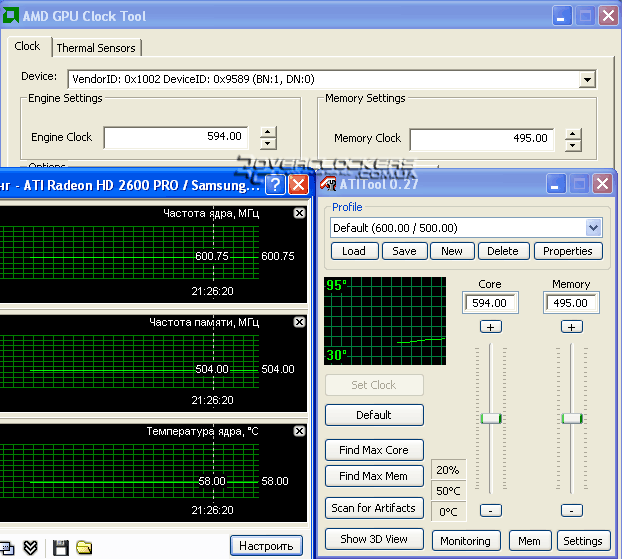Click the Save profile button
This screenshot has width=622, height=559.
tap(404, 251)
